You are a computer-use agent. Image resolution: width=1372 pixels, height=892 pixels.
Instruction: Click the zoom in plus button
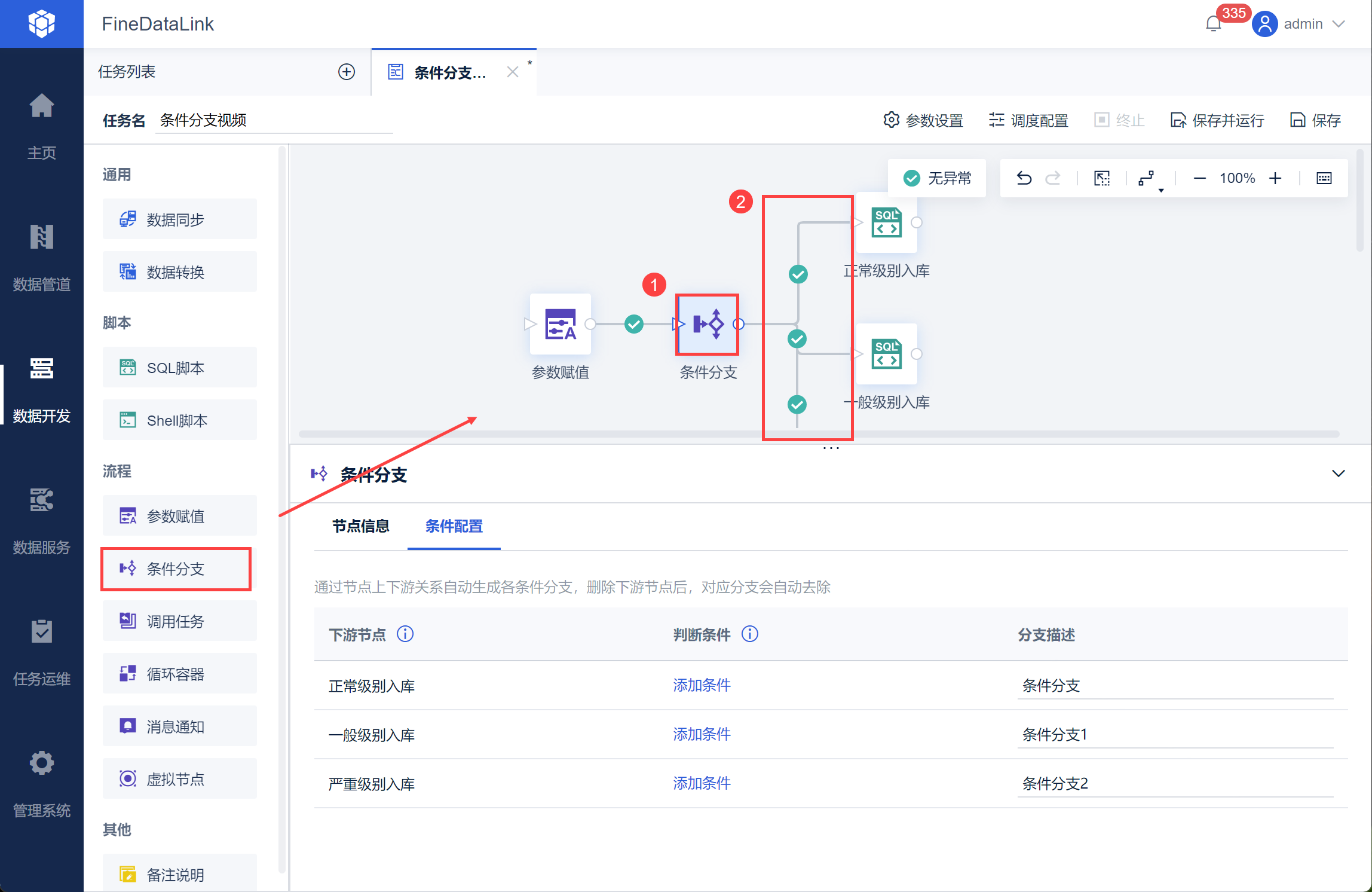click(1275, 178)
